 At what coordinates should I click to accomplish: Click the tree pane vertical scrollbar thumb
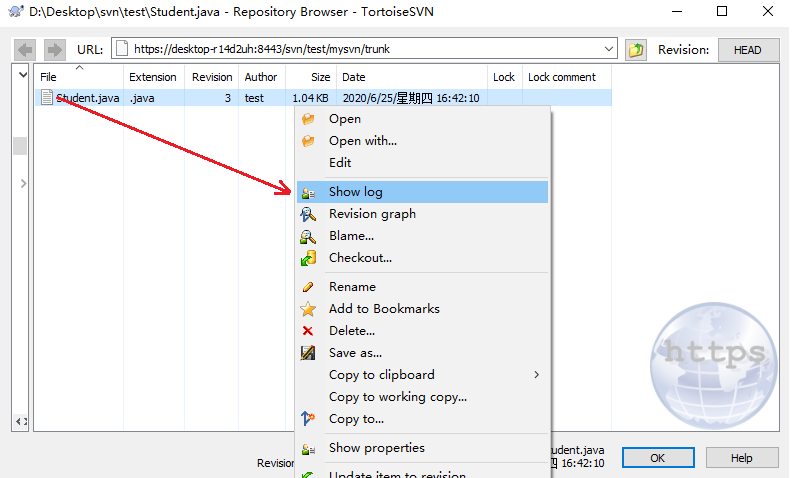point(20,146)
